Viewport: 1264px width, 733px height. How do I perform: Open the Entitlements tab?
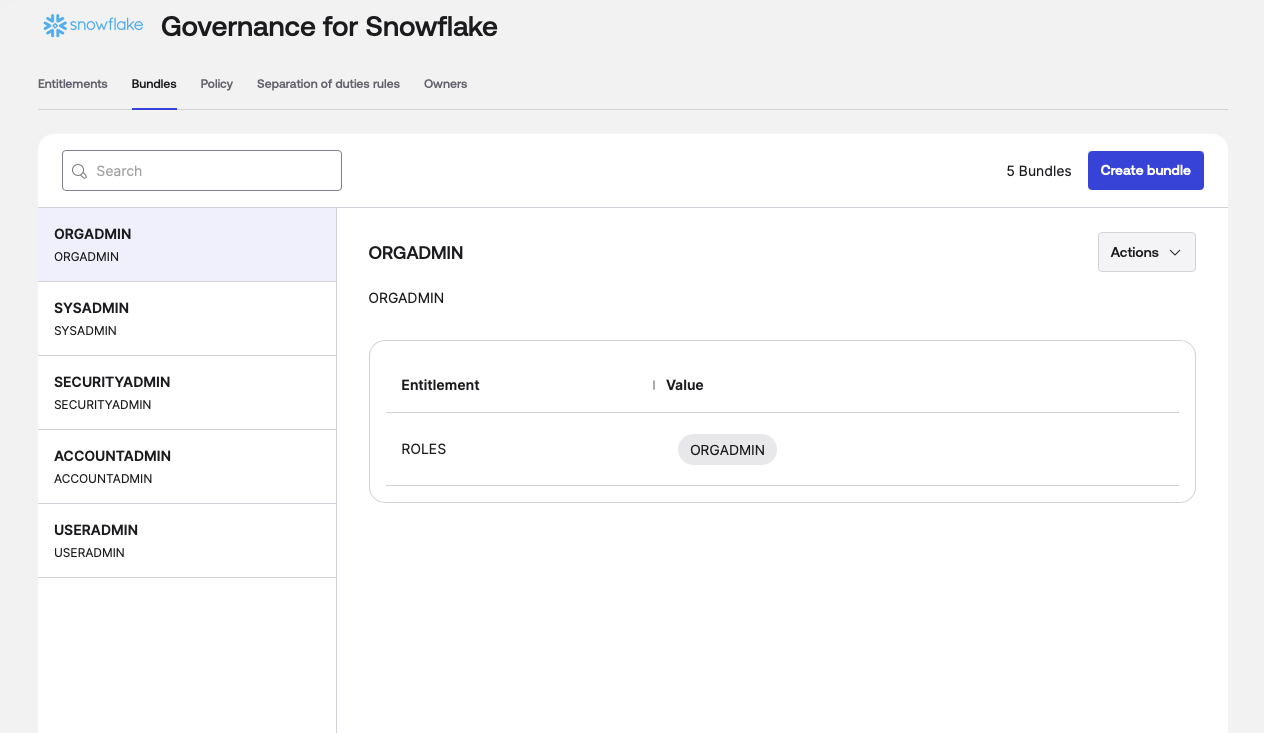click(73, 84)
